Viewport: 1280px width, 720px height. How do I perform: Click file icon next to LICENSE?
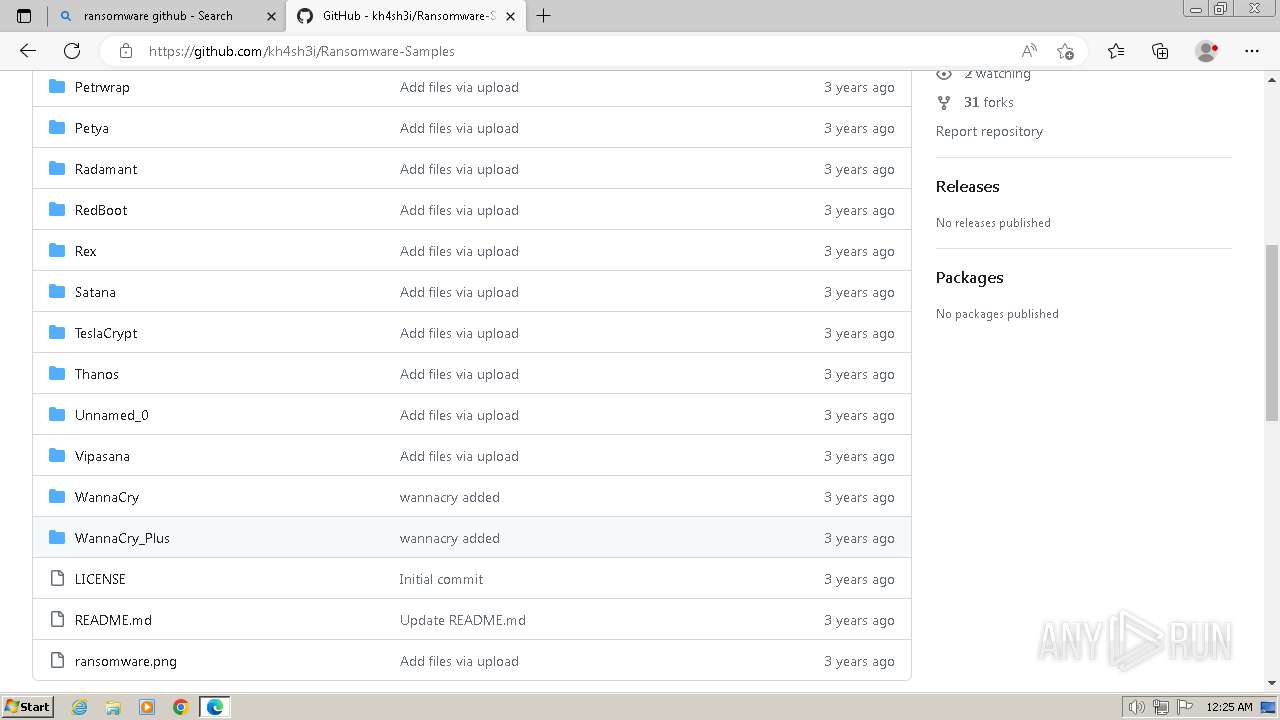tap(57, 579)
